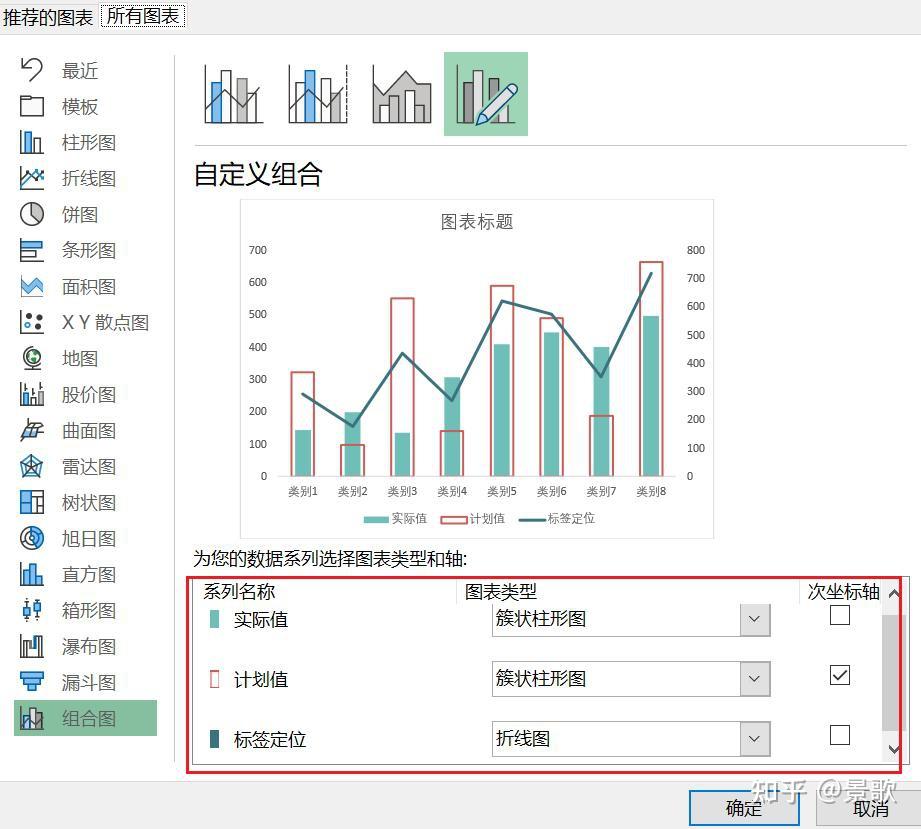Select the 瀑布图 chart category

point(88,646)
